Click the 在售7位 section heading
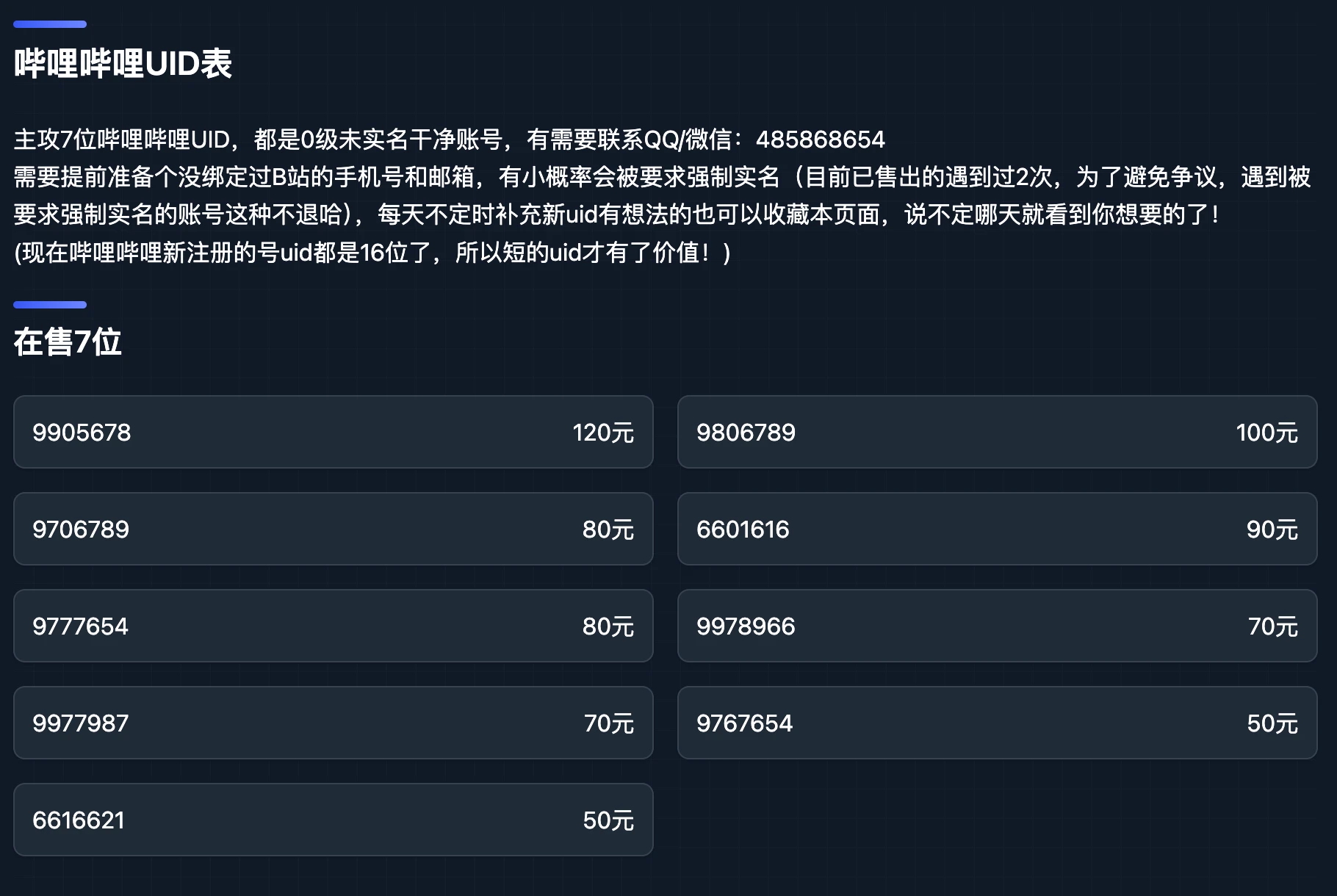The image size is (1337, 896). click(x=68, y=342)
